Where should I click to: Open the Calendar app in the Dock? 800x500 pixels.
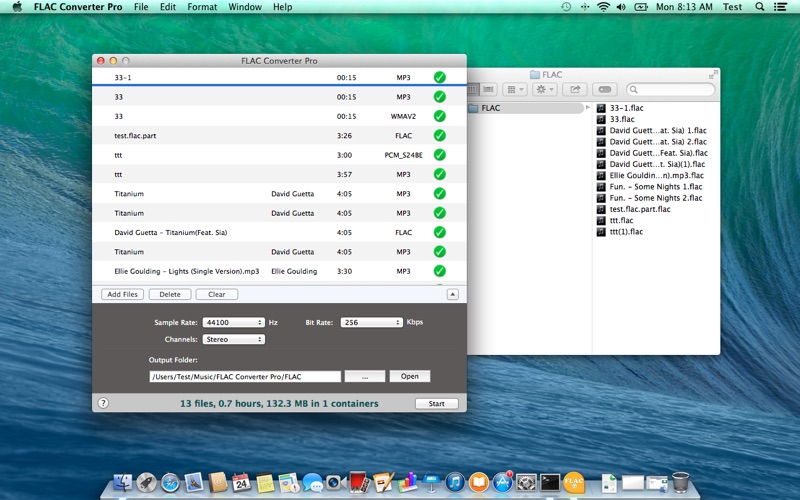click(241, 482)
